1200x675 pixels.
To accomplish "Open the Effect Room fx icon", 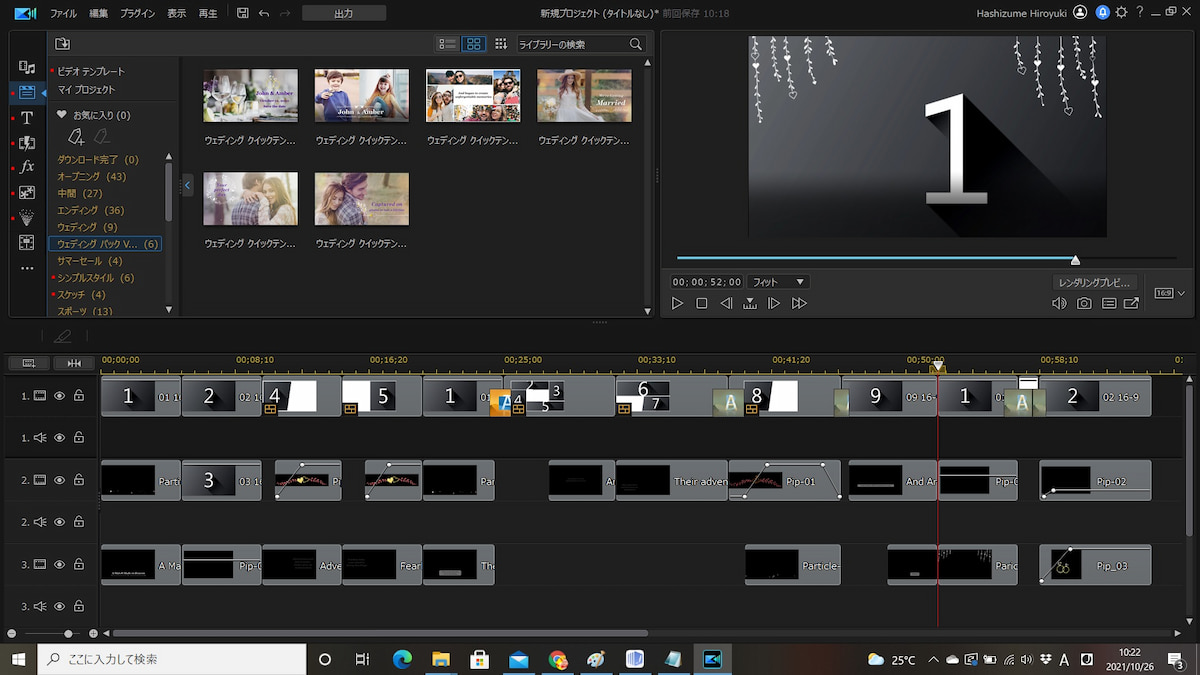I will pyautogui.click(x=27, y=167).
